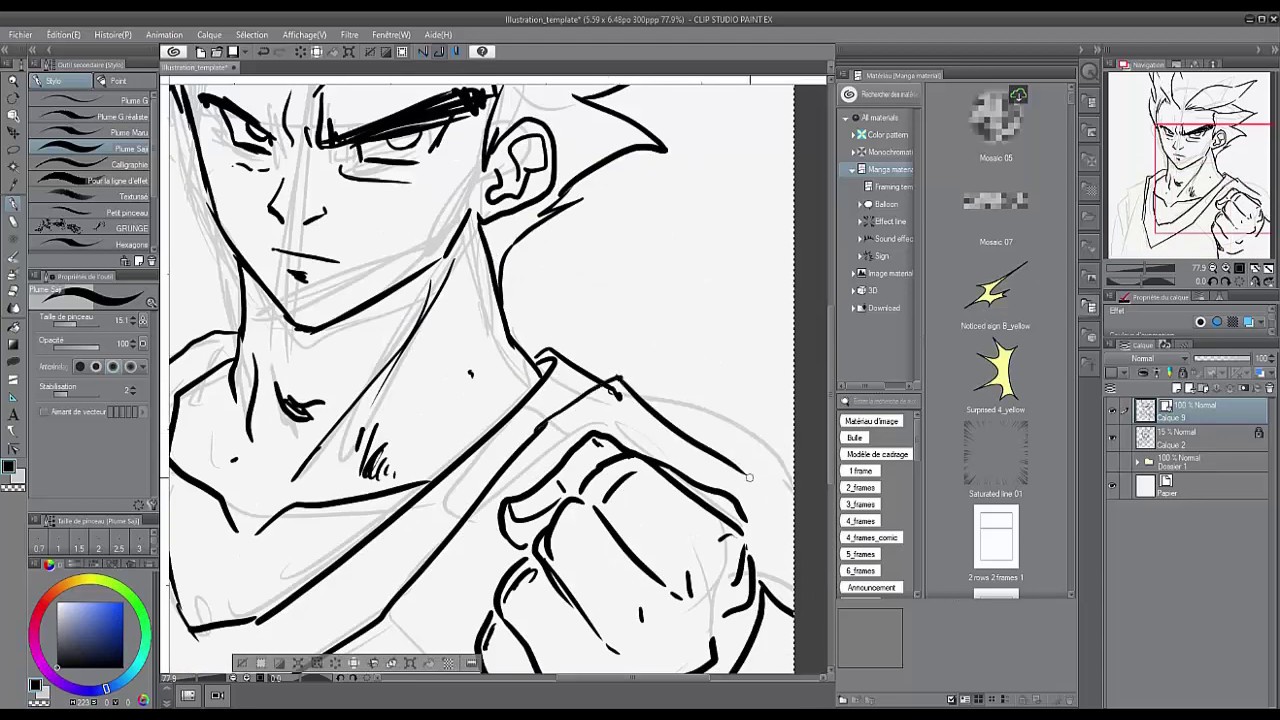This screenshot has height=720, width=1280.
Task: Open the Animation menu
Action: point(164,35)
